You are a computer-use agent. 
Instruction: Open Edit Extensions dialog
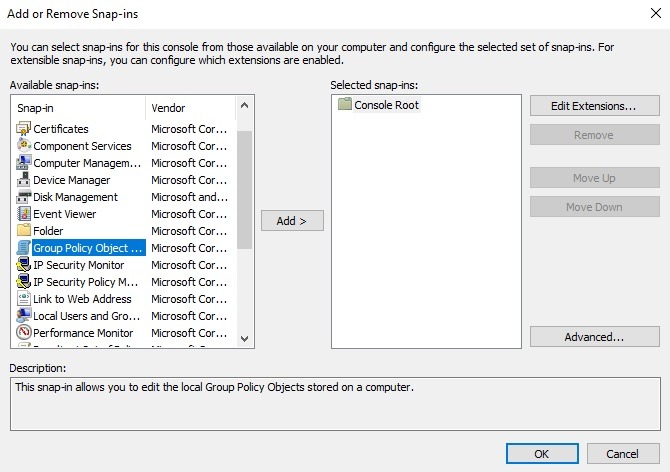pos(594,106)
